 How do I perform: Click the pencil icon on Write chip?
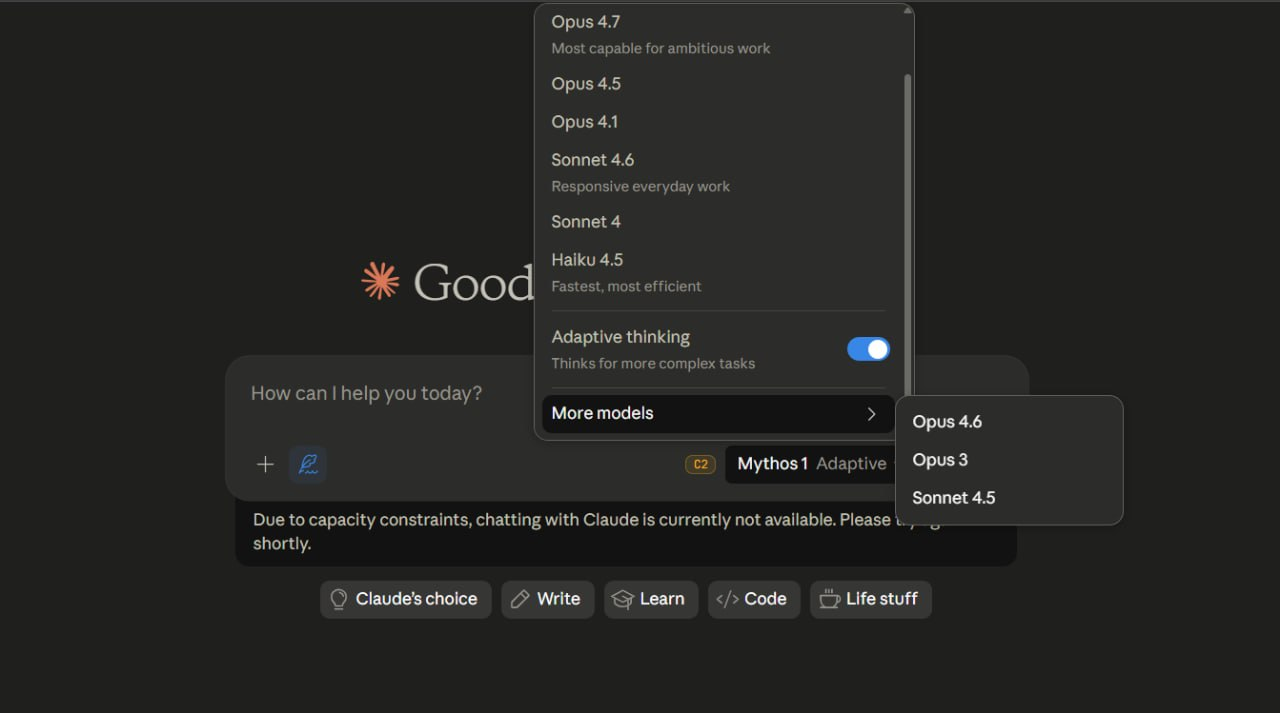point(520,599)
